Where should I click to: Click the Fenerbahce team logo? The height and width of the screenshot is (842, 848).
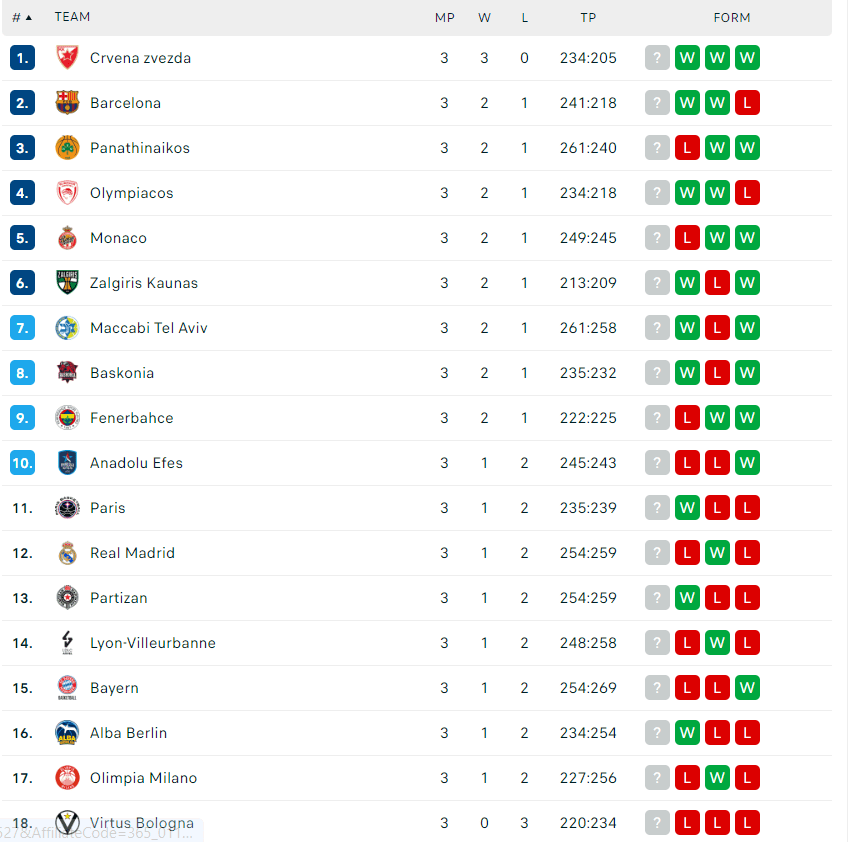pos(67,418)
